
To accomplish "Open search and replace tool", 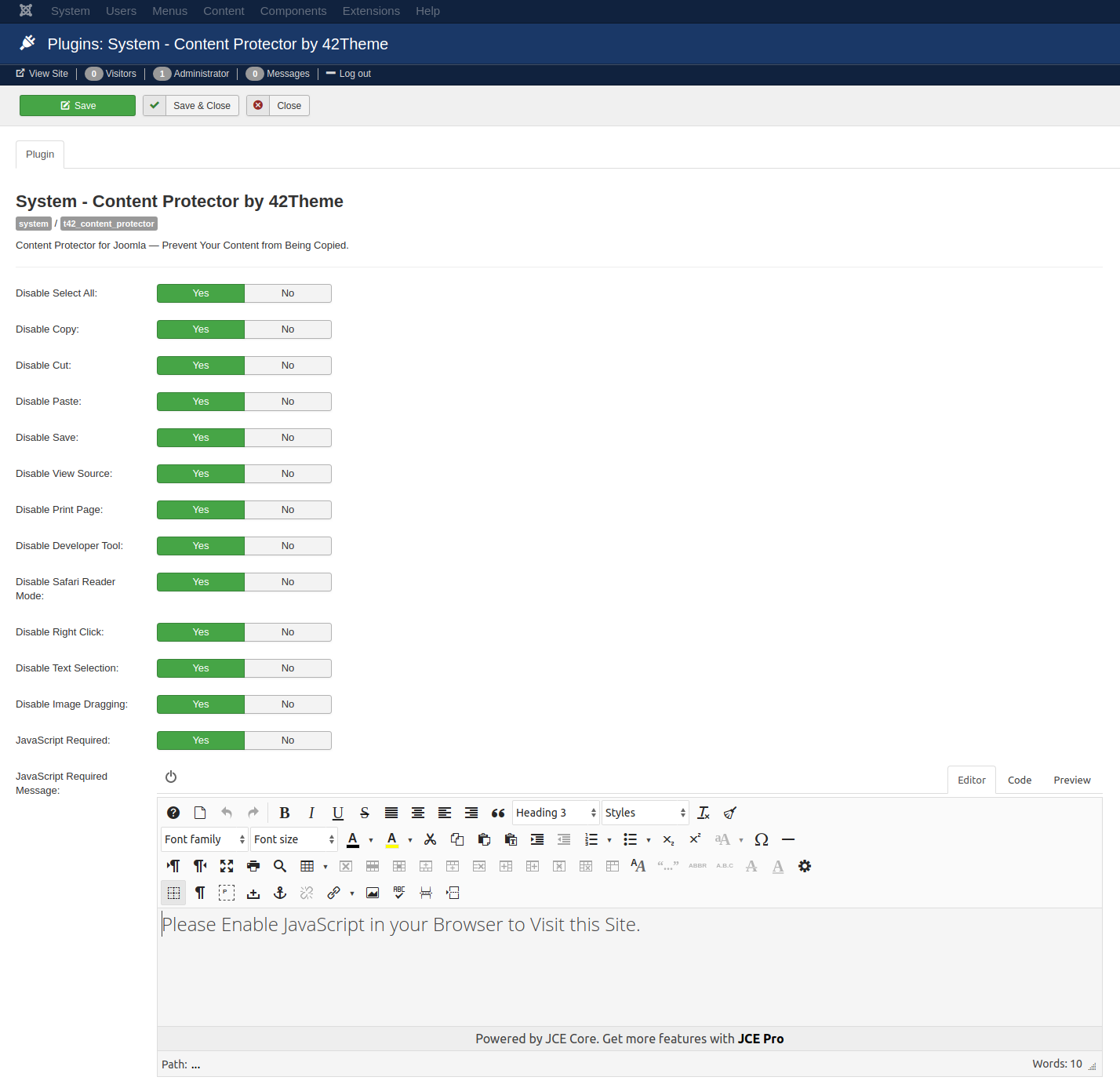I will [x=280, y=866].
